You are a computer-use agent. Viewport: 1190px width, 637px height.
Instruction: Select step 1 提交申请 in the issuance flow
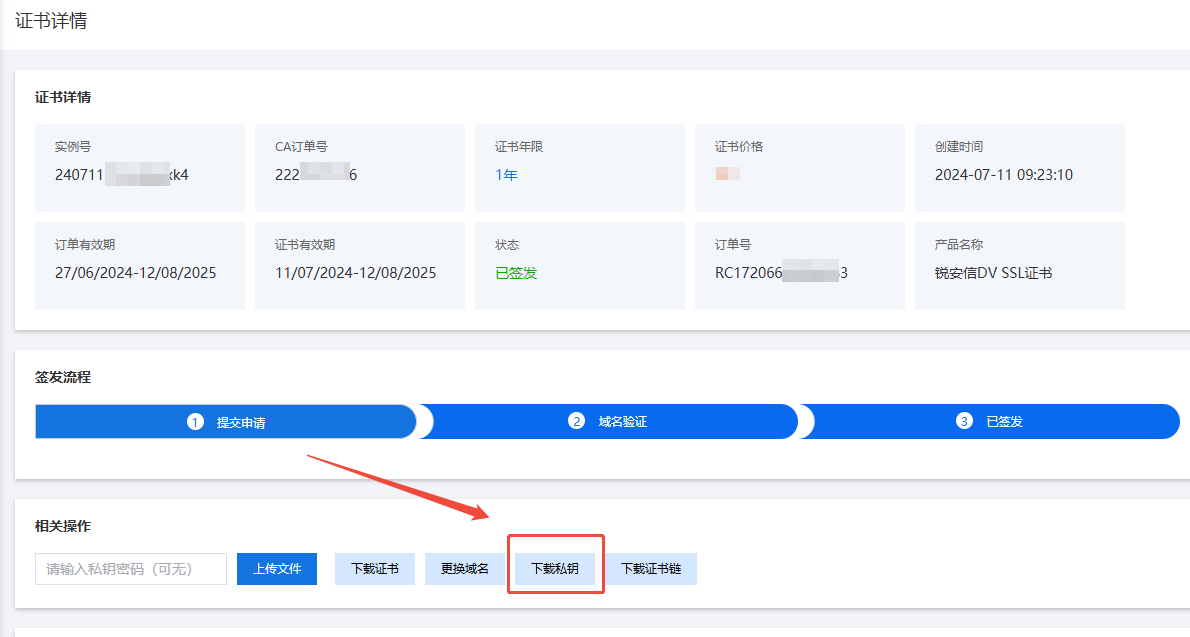coord(226,422)
